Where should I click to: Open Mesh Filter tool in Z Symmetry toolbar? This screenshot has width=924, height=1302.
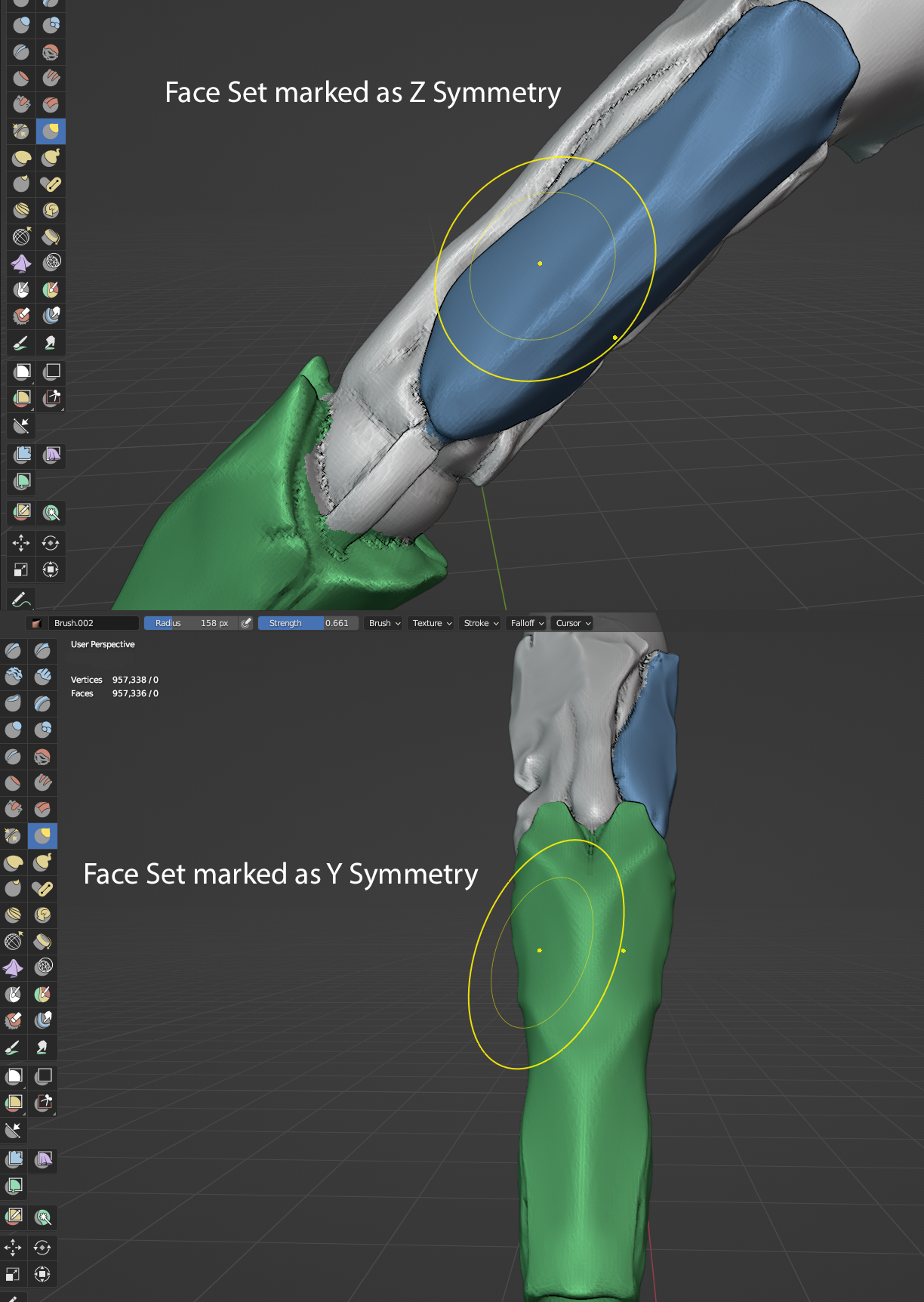click(x=21, y=455)
